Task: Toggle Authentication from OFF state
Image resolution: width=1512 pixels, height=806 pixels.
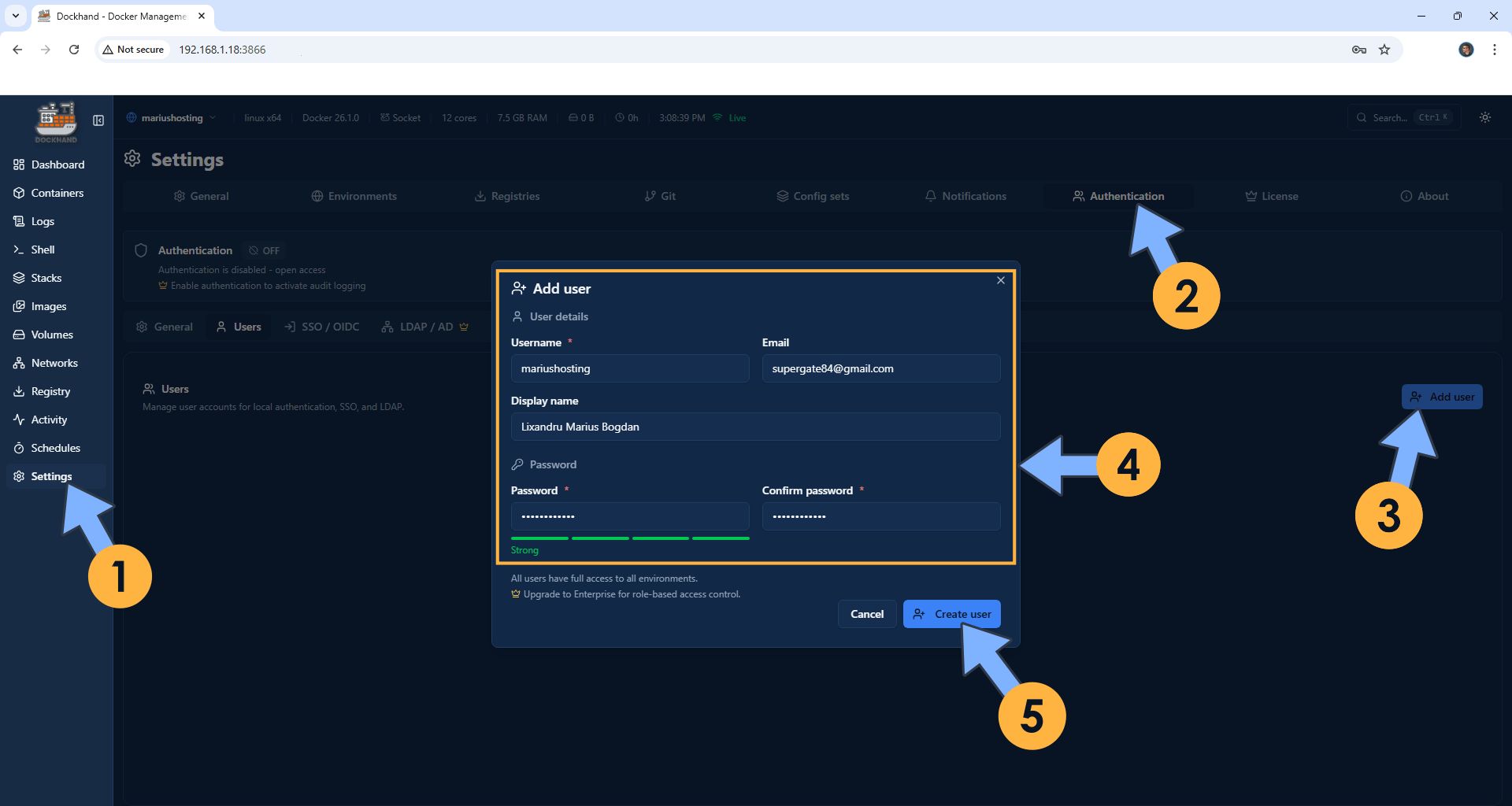Action: click(264, 250)
